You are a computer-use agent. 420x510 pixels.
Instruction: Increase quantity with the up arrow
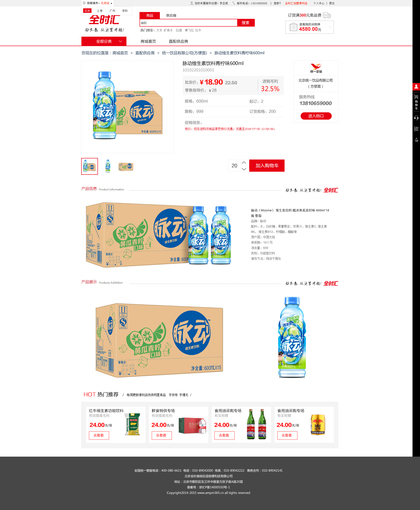pos(244,163)
